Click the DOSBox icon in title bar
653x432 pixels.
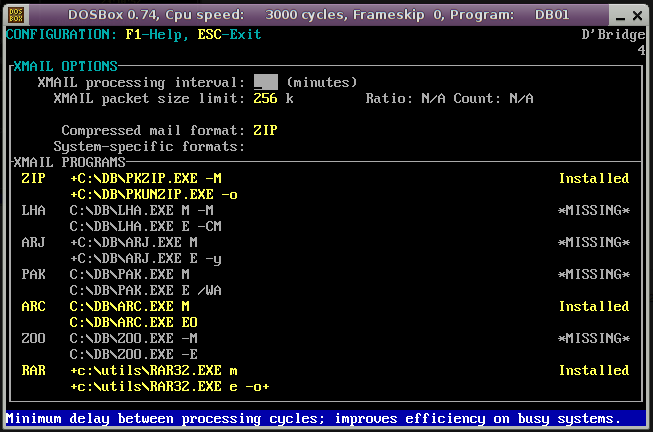click(x=15, y=13)
